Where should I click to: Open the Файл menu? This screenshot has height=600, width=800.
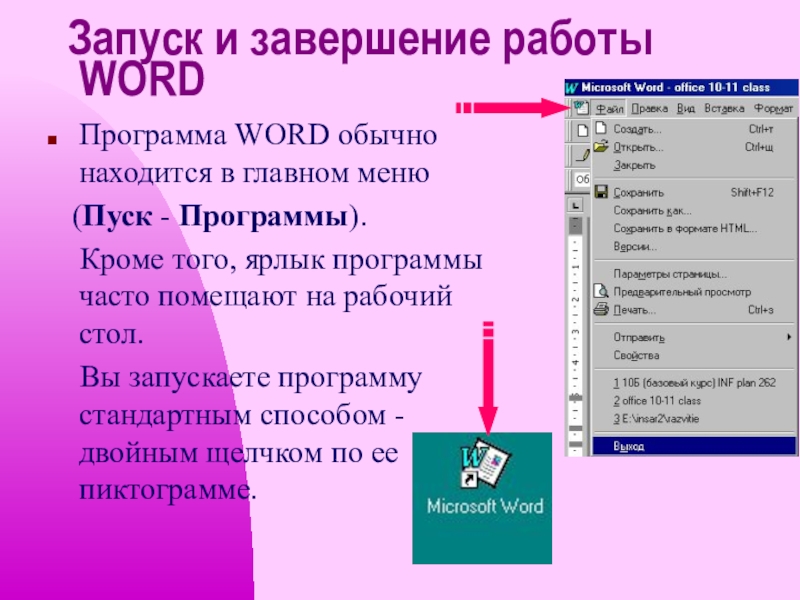(x=610, y=109)
